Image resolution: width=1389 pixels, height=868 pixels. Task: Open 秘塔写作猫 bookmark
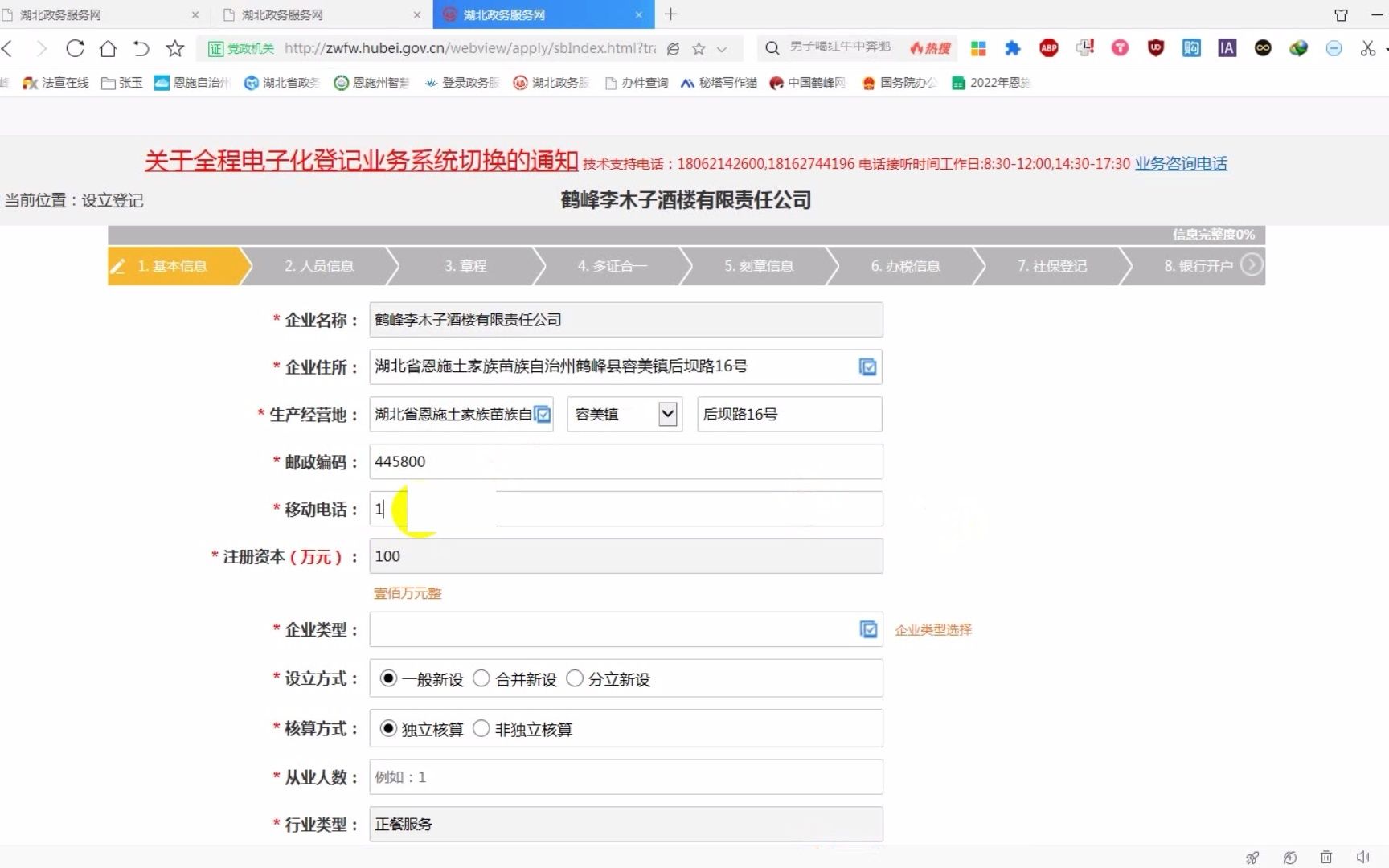click(719, 83)
